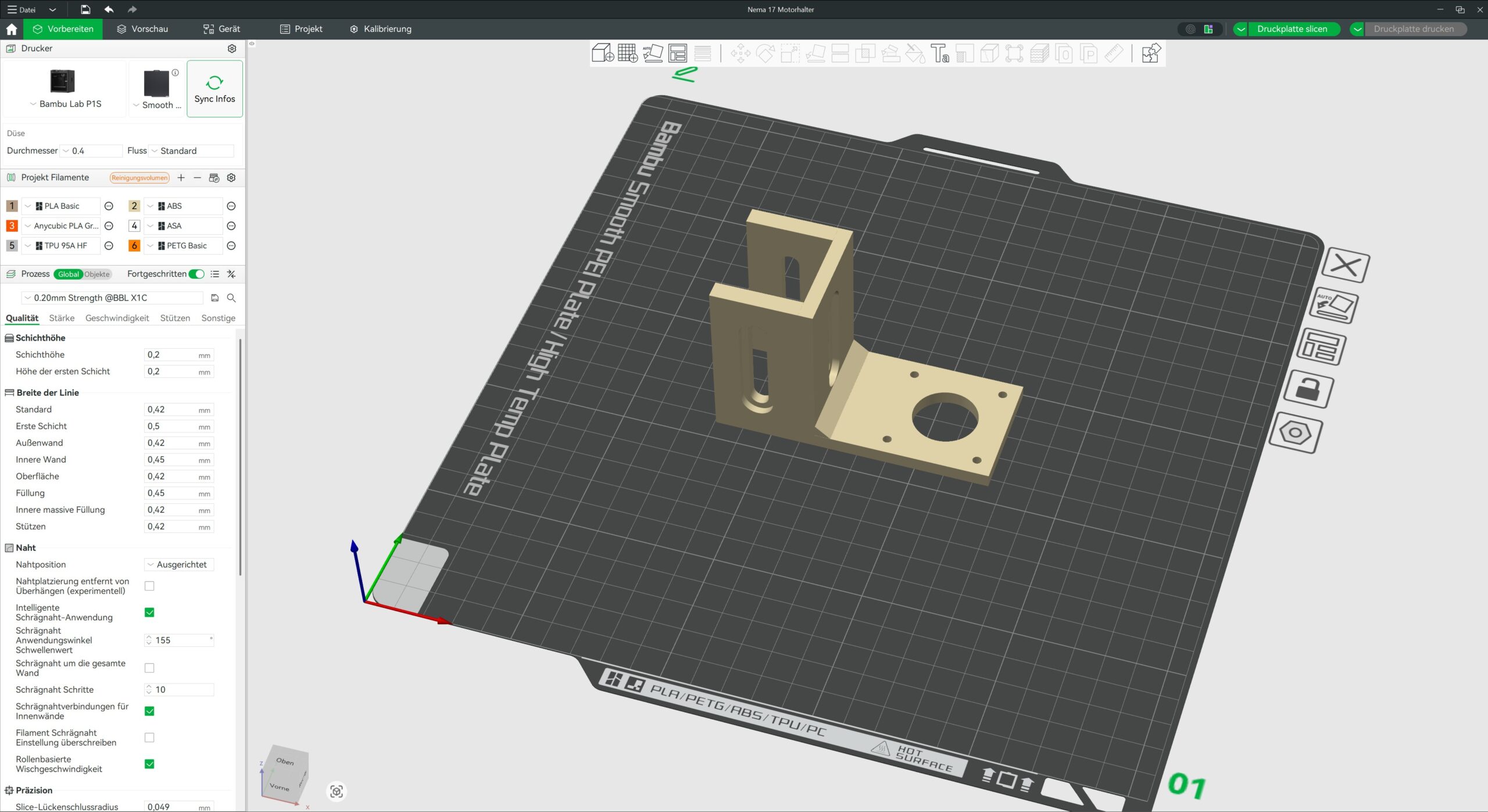This screenshot has width=1488, height=812.
Task: Click the save process preset icon
Action: tap(214, 298)
